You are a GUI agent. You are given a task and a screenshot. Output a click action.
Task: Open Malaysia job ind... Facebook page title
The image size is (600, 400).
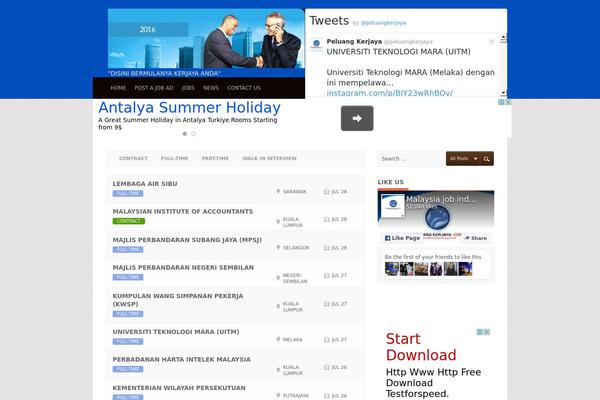tap(441, 199)
